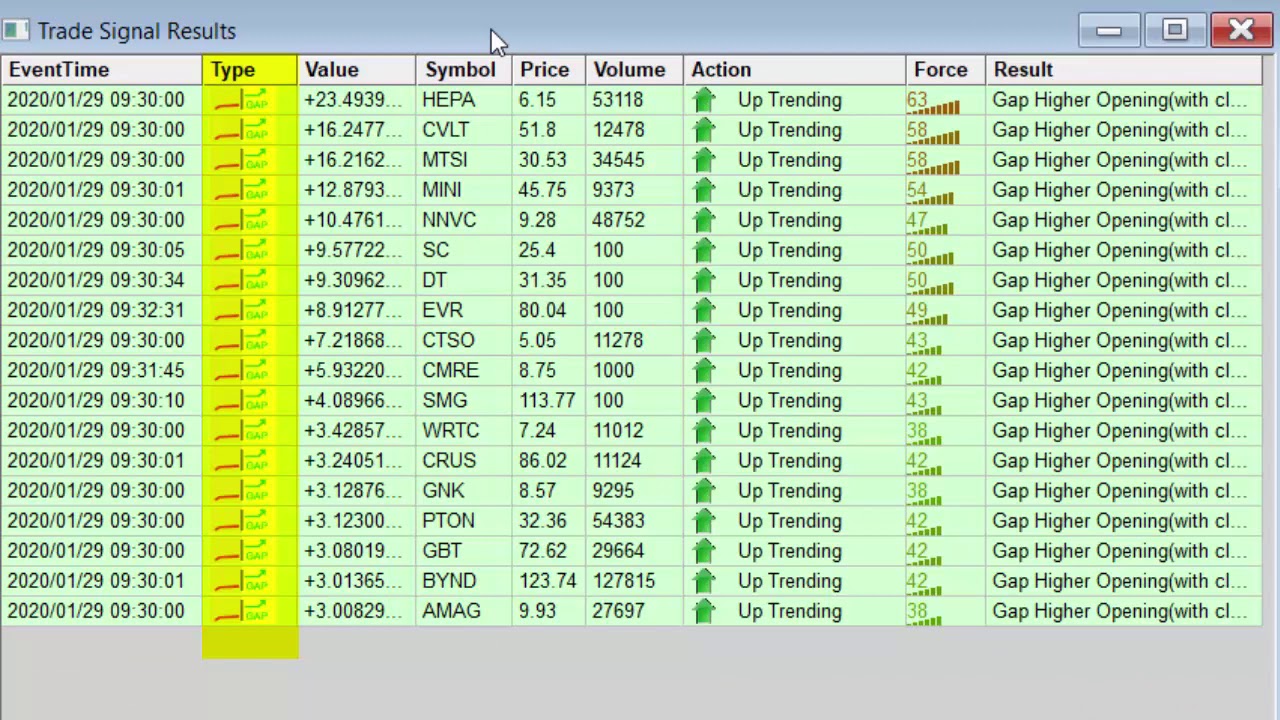This screenshot has height=720, width=1280.
Task: Sort by the EventTime column header
Action: tap(101, 70)
